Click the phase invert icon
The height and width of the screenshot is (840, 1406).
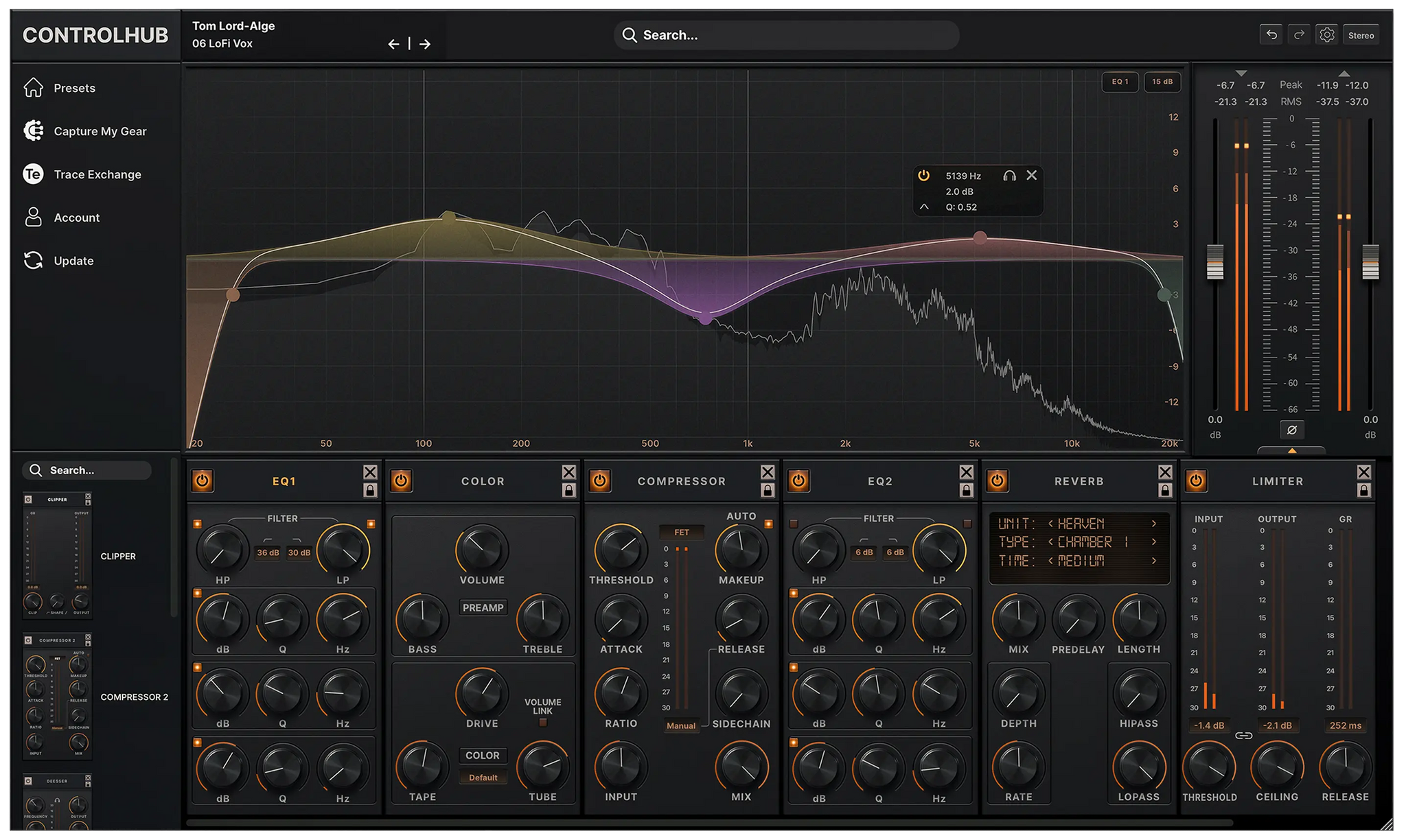click(1291, 430)
